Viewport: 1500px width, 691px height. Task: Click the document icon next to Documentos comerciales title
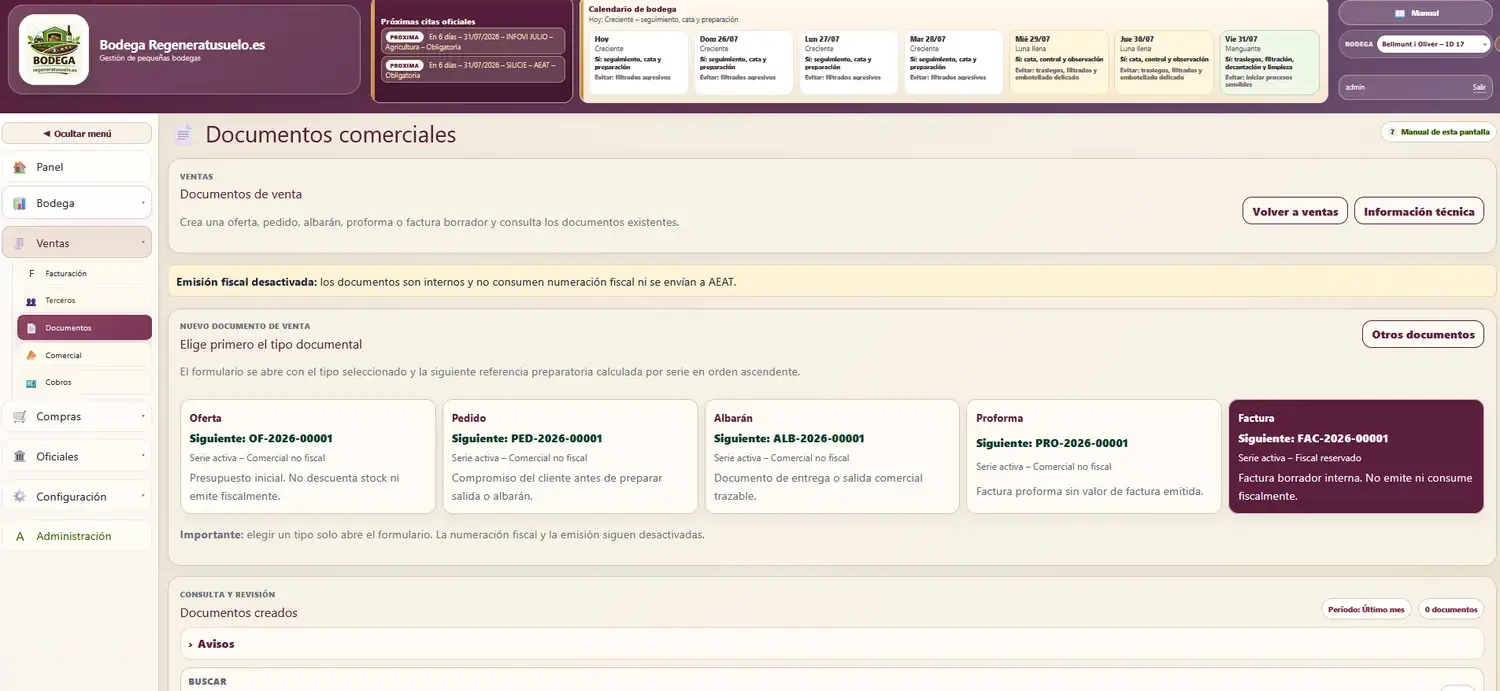coord(183,134)
